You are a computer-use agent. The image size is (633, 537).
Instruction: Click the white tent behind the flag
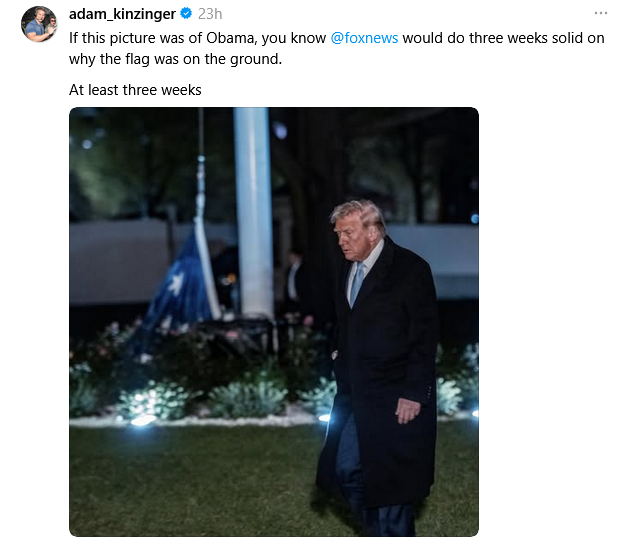[119, 262]
